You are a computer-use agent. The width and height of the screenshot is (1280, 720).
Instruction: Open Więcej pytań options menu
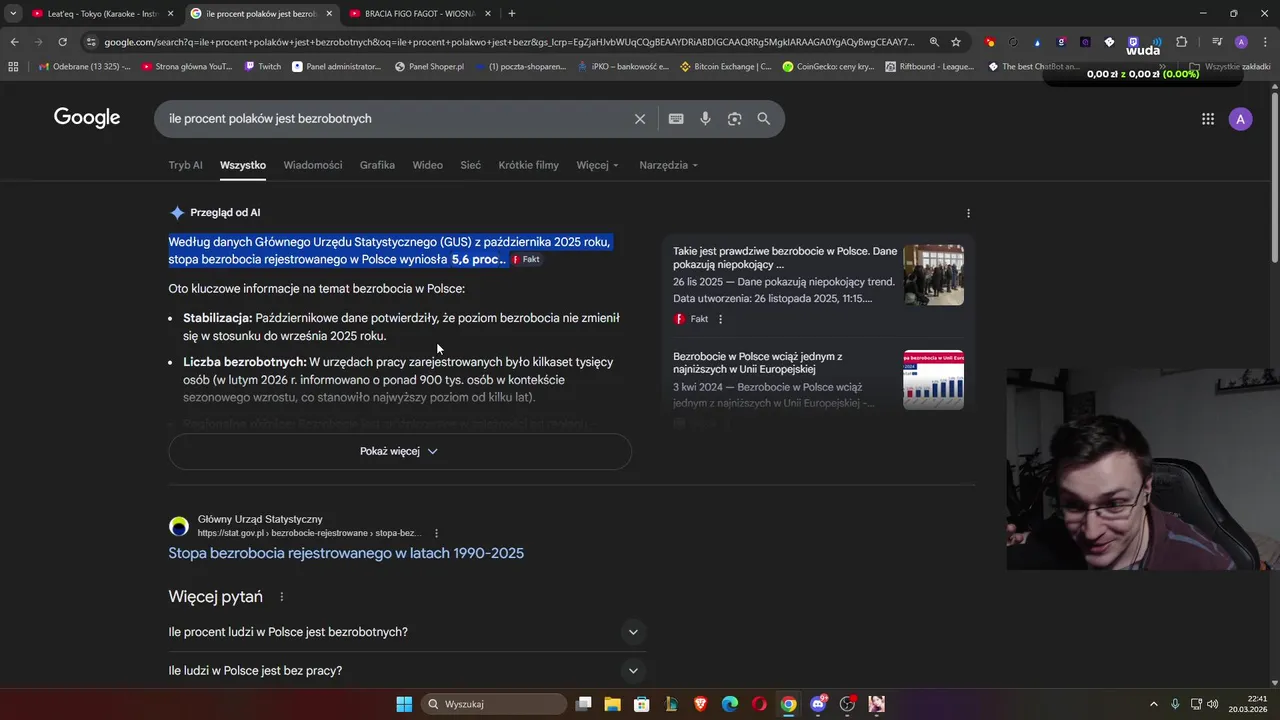pyautogui.click(x=281, y=597)
